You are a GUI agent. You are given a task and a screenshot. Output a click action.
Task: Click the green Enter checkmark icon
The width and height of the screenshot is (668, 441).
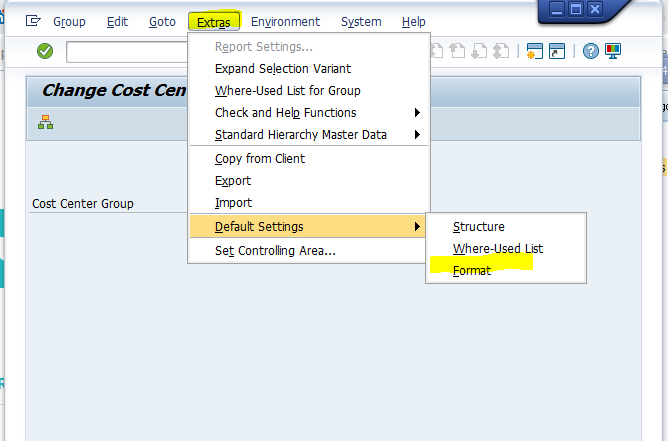click(x=45, y=51)
